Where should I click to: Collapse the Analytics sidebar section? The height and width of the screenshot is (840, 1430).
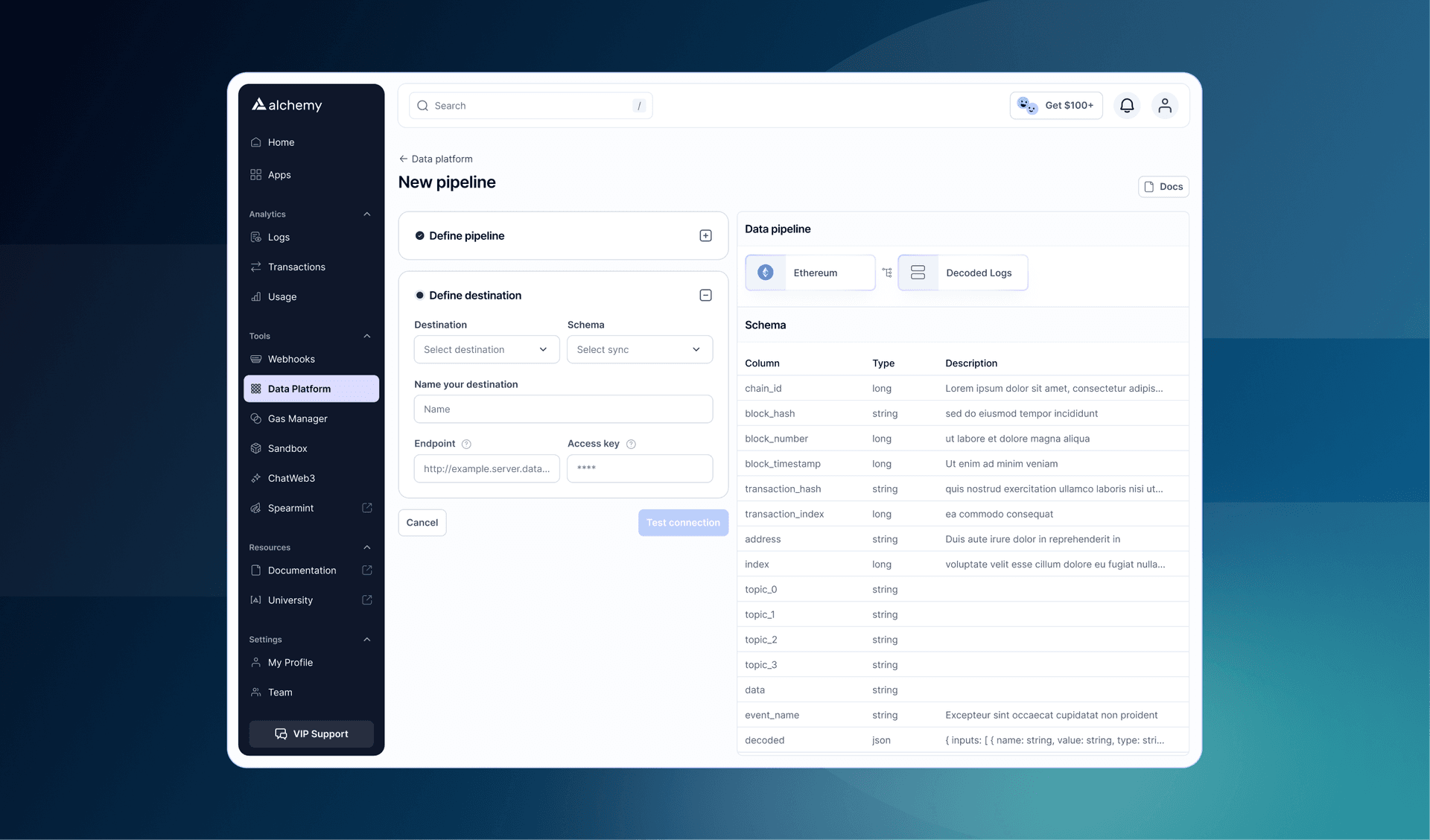click(x=366, y=214)
